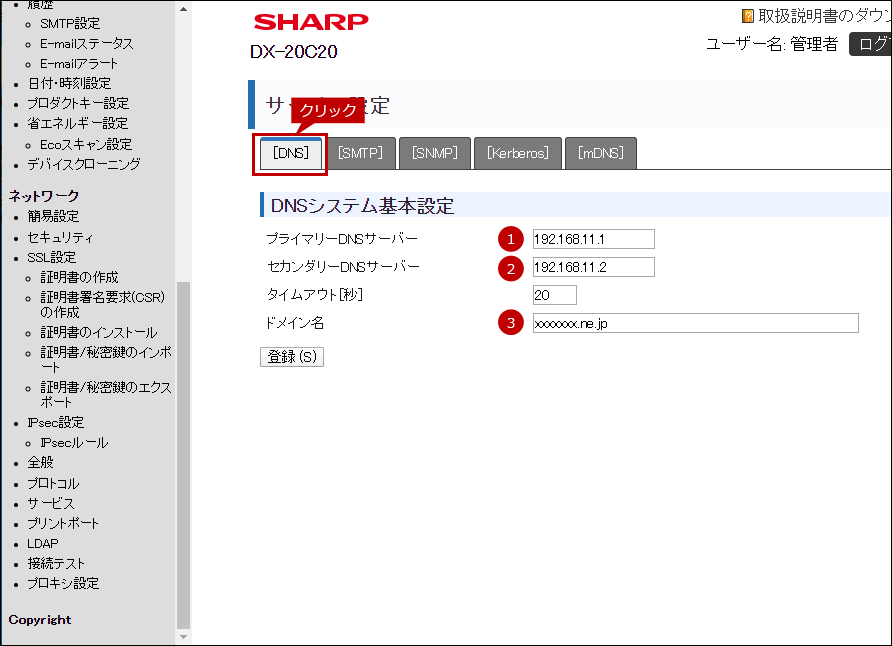This screenshot has height=646, width=892.
Task: Click the ネットワーク section heading
Action: point(44,196)
